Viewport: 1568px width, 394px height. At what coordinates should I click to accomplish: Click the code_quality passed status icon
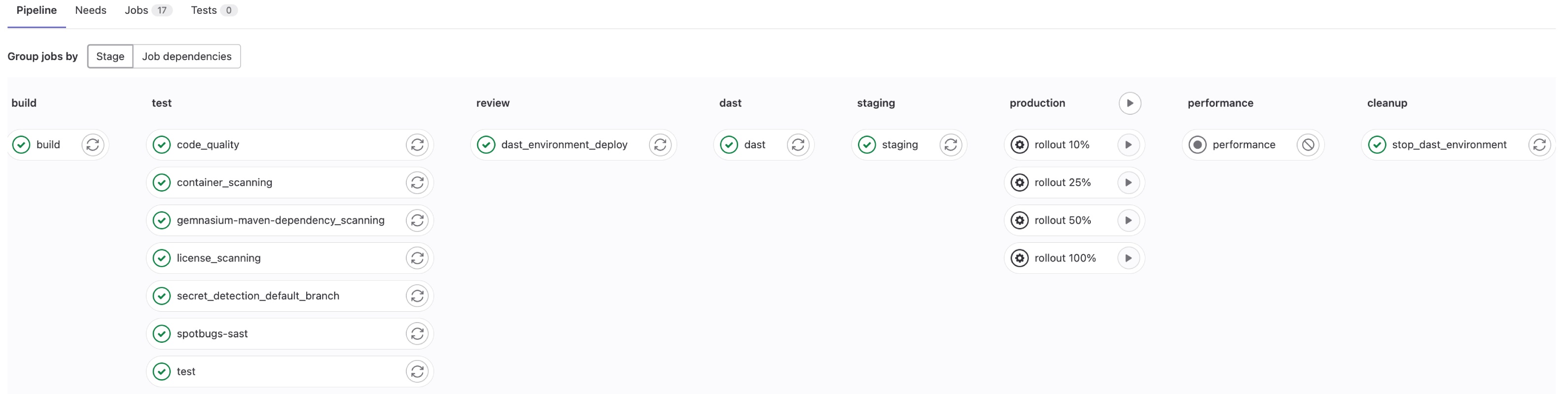(161, 145)
